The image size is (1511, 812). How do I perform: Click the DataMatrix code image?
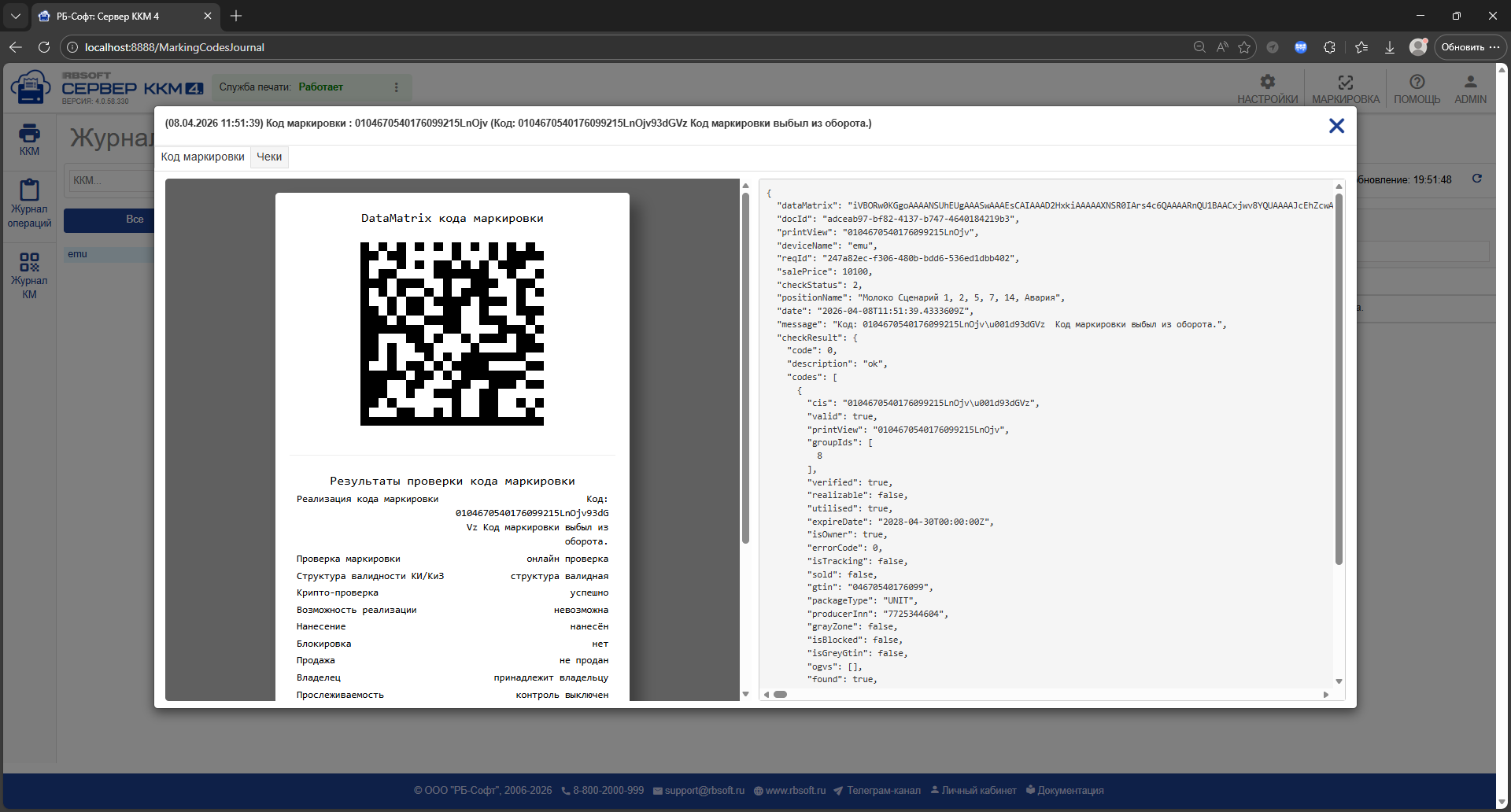pyautogui.click(x=452, y=334)
